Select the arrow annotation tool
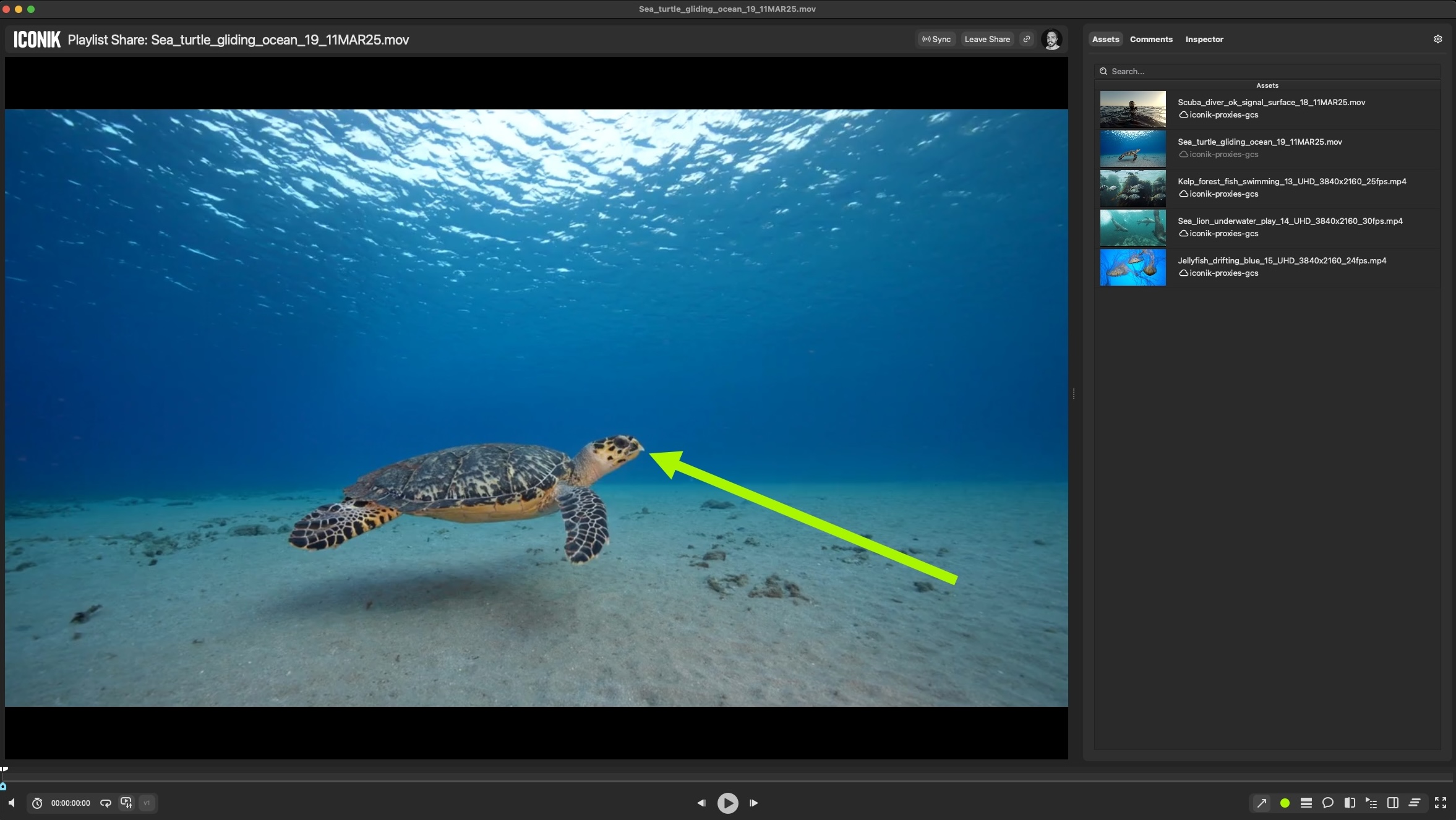This screenshot has height=820, width=1456. [x=1261, y=803]
